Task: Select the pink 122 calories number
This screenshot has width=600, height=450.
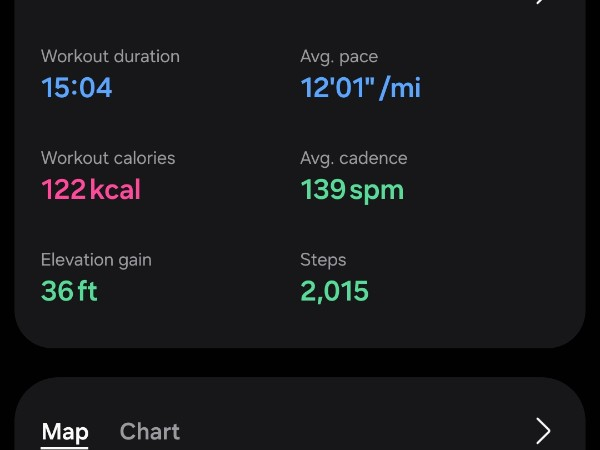Action: pyautogui.click(x=63, y=190)
